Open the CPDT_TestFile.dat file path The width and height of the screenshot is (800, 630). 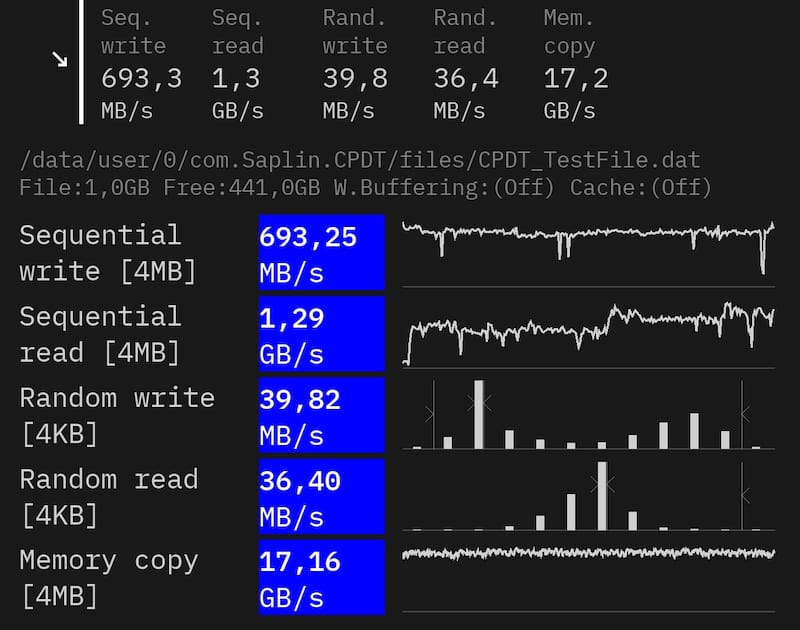[x=360, y=160]
